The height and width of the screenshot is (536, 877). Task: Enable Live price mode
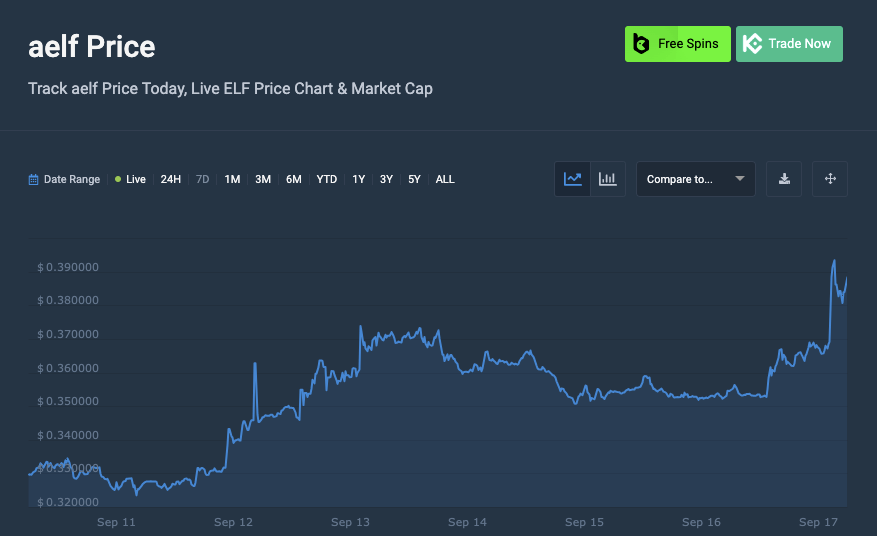(130, 180)
